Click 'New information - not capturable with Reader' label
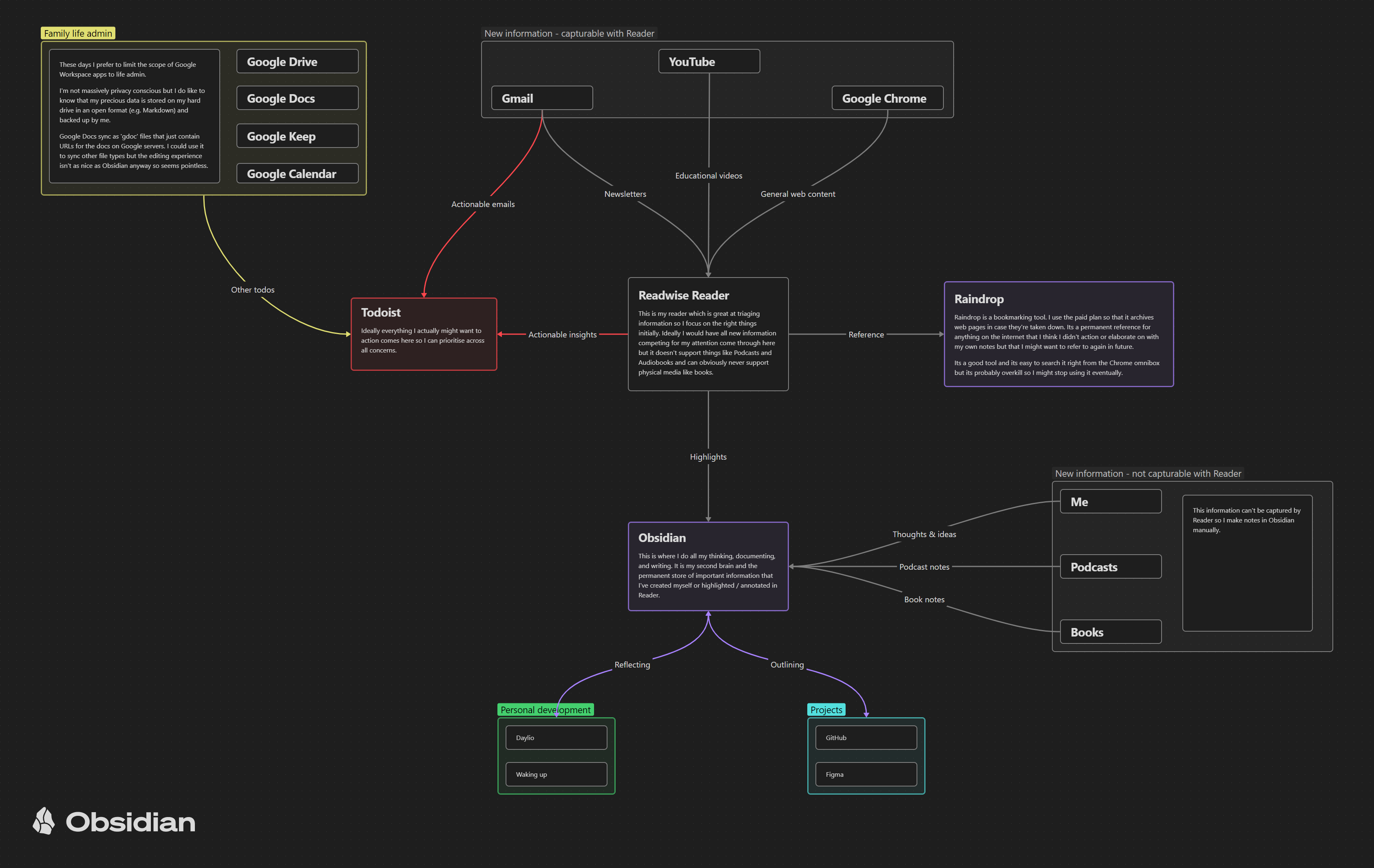Image resolution: width=1374 pixels, height=868 pixels. (1147, 474)
